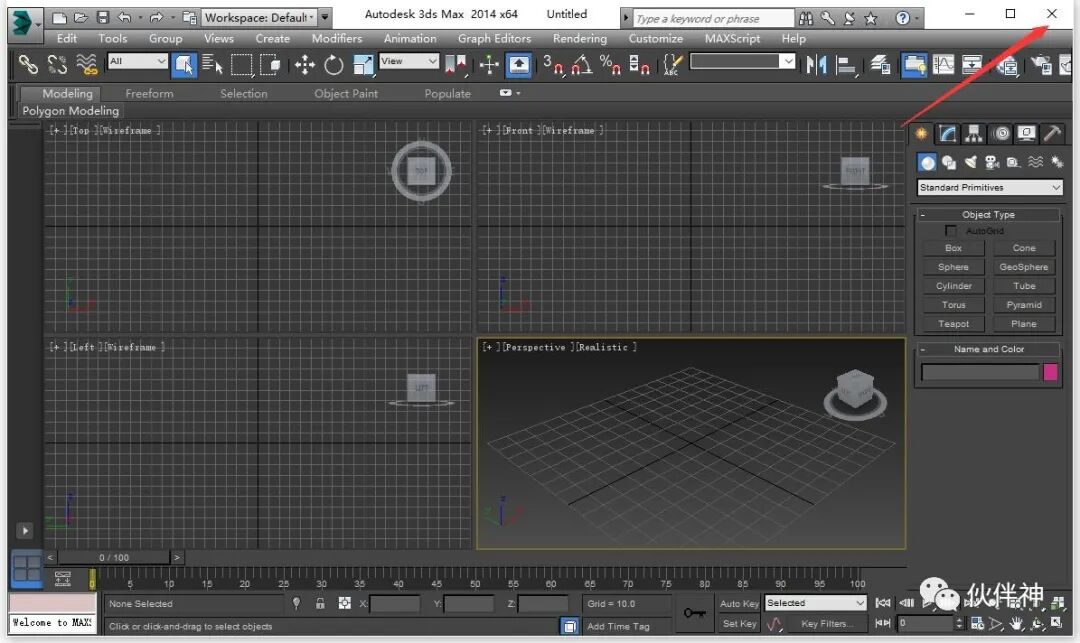Image resolution: width=1080 pixels, height=643 pixels.
Task: Click the pink object color swatch
Action: pos(1050,372)
